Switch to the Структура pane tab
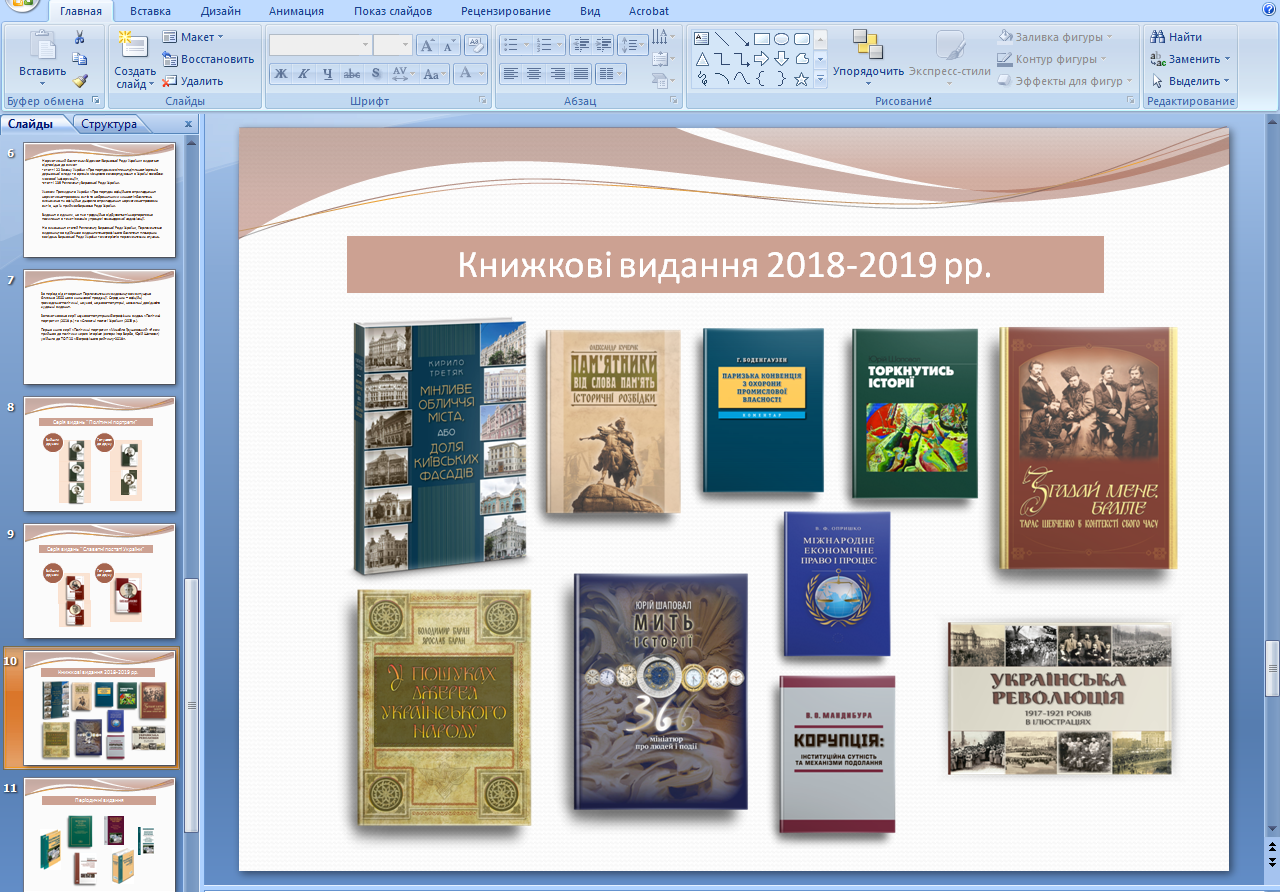 pyautogui.click(x=109, y=124)
